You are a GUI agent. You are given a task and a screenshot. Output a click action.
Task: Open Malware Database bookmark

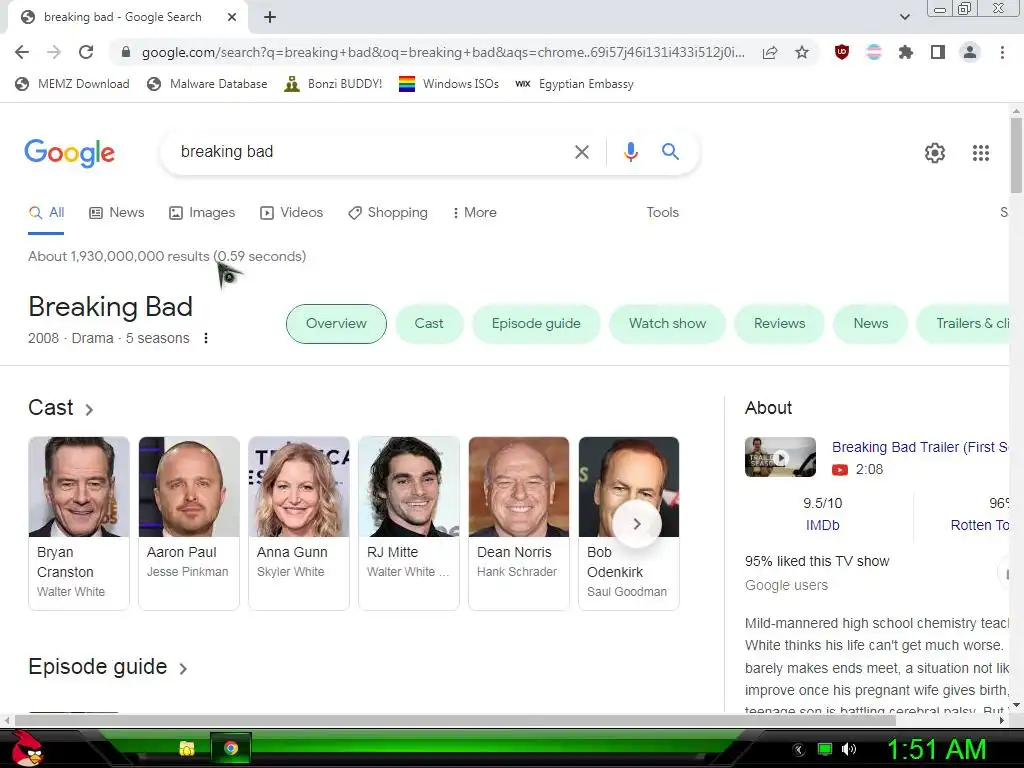[207, 84]
